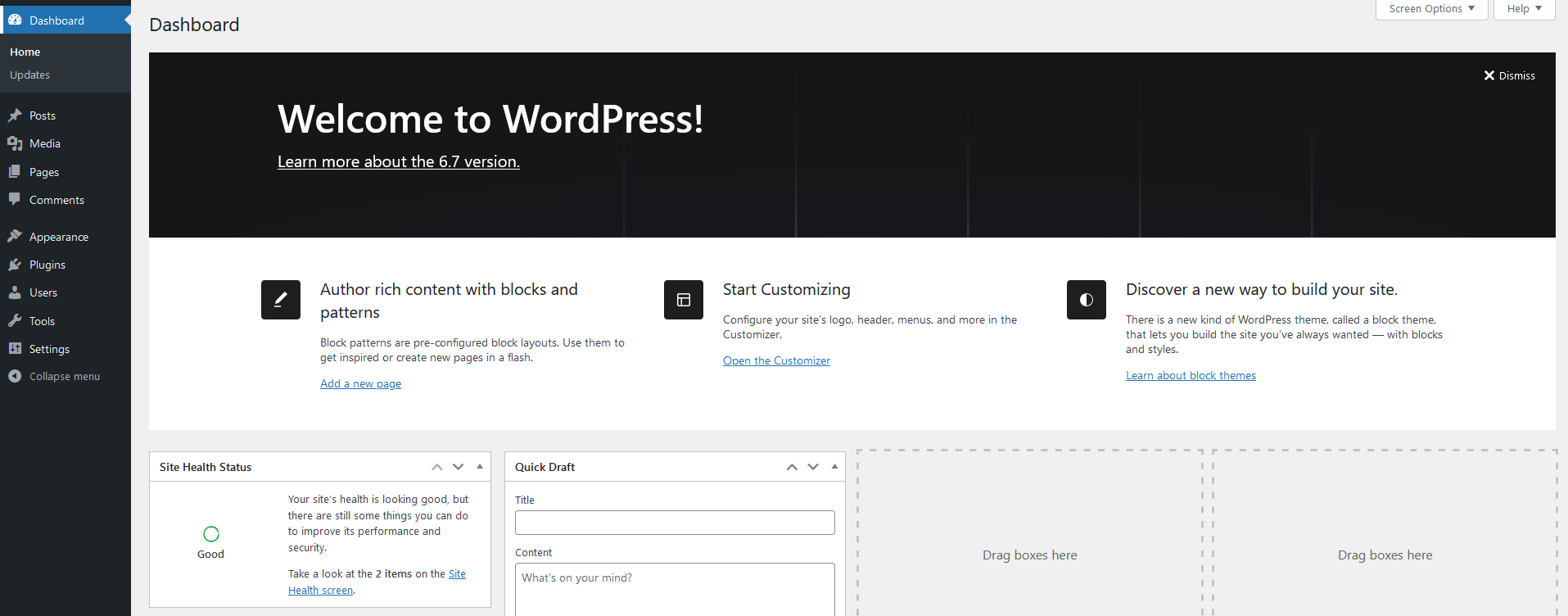Click the layout icon beside Start Customizing
Image resolution: width=1568 pixels, height=616 pixels.
pyautogui.click(x=684, y=300)
